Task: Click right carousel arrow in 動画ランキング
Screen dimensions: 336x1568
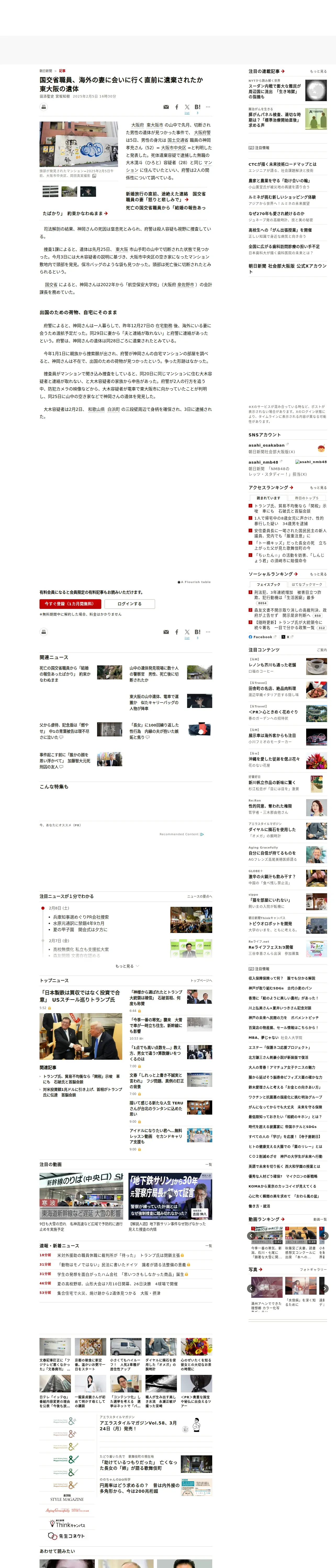Action: (324, 1236)
